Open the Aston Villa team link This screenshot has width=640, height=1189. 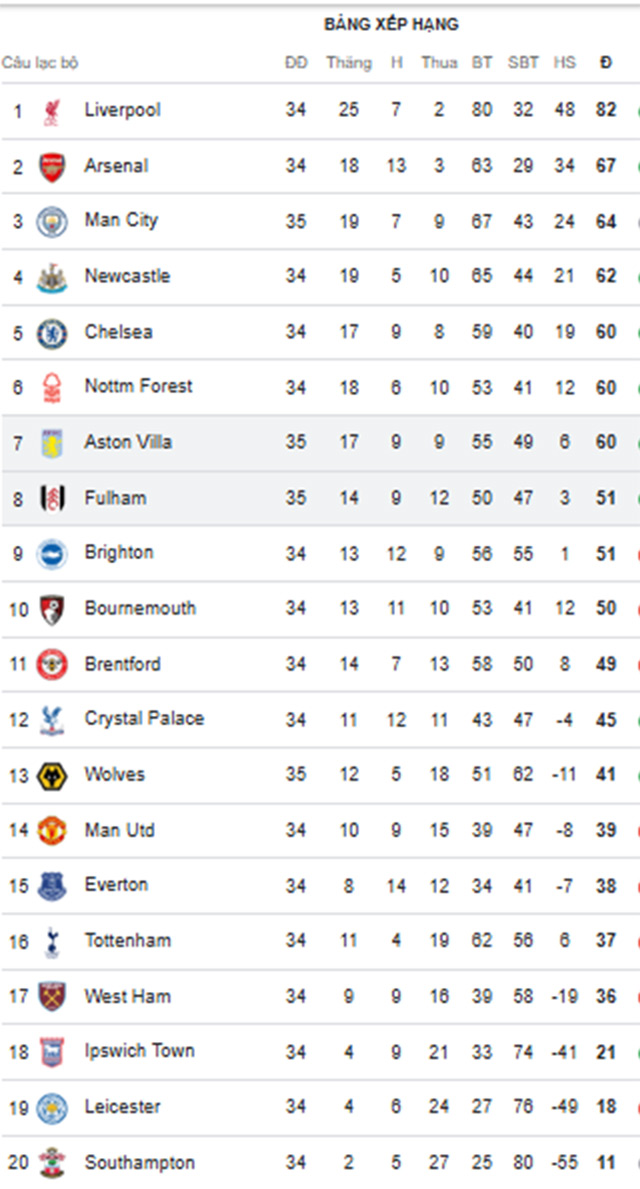coord(127,442)
